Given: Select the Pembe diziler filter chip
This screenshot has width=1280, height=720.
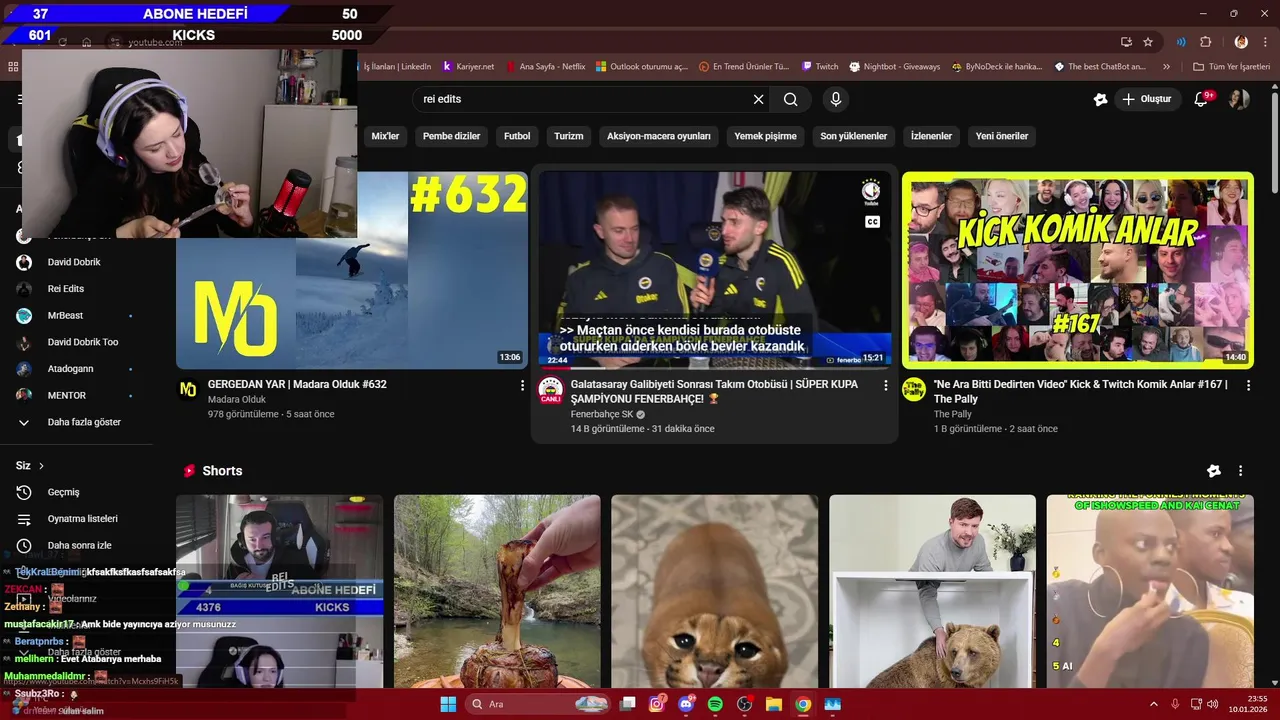Looking at the screenshot, I should click(451, 136).
